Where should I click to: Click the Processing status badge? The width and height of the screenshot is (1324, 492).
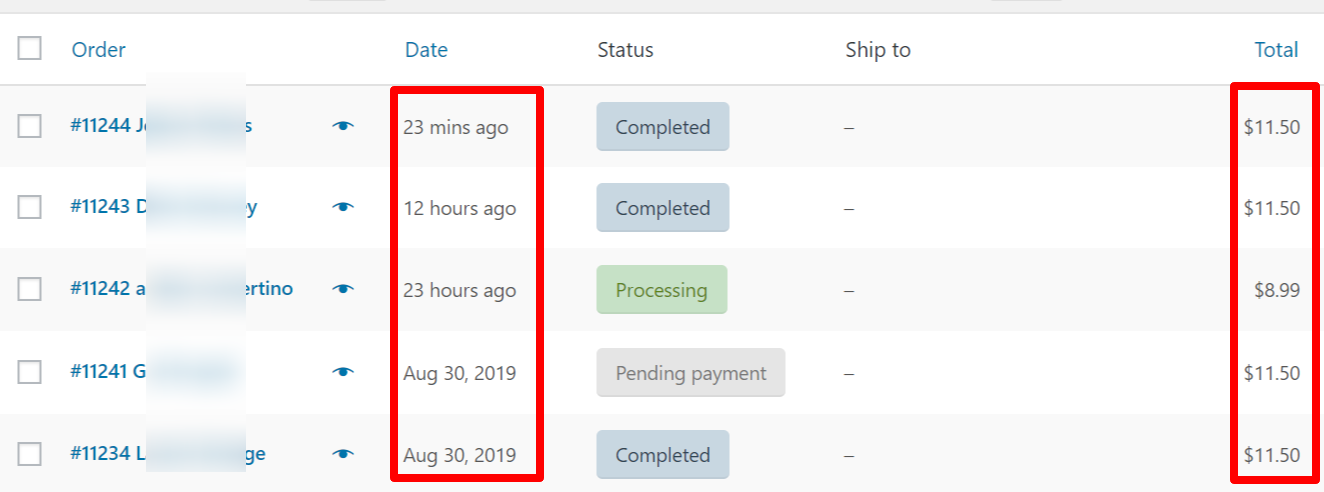(x=662, y=290)
